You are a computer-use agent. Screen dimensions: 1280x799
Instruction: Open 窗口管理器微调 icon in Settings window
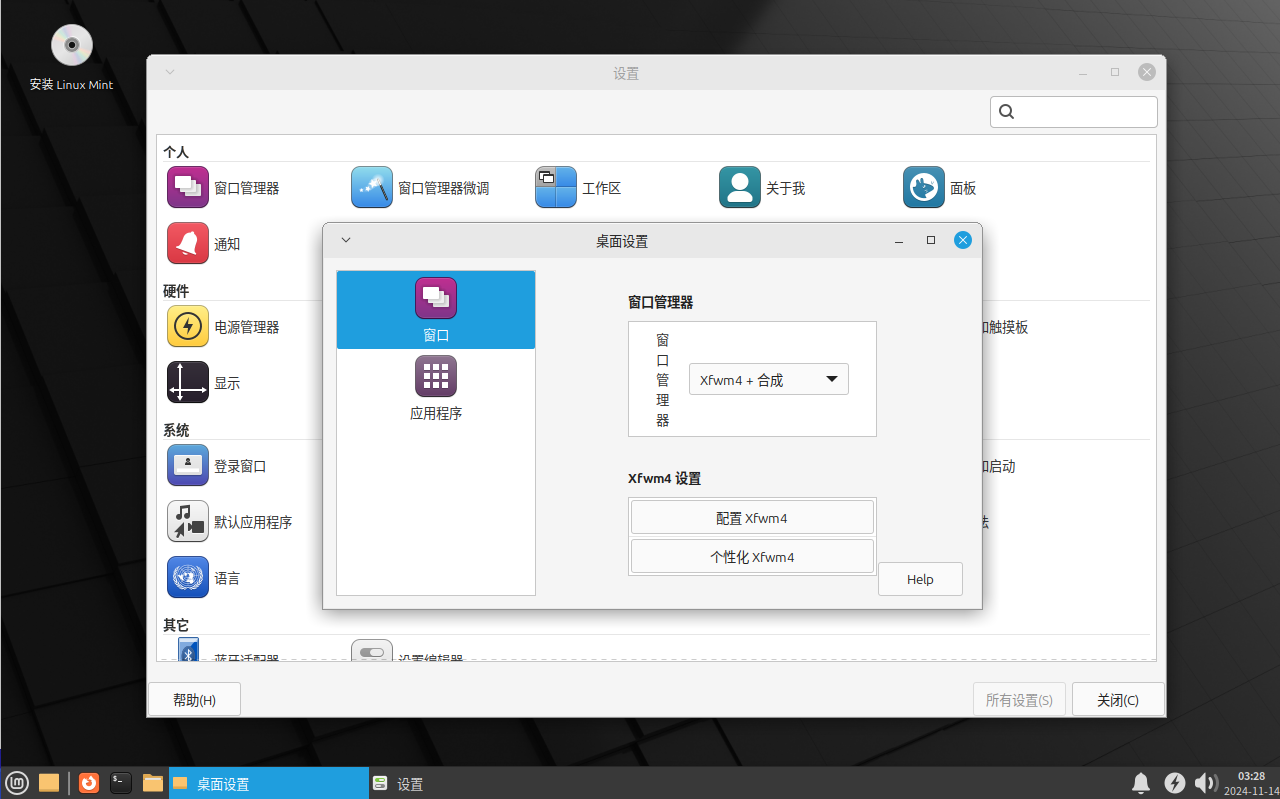[x=372, y=187]
